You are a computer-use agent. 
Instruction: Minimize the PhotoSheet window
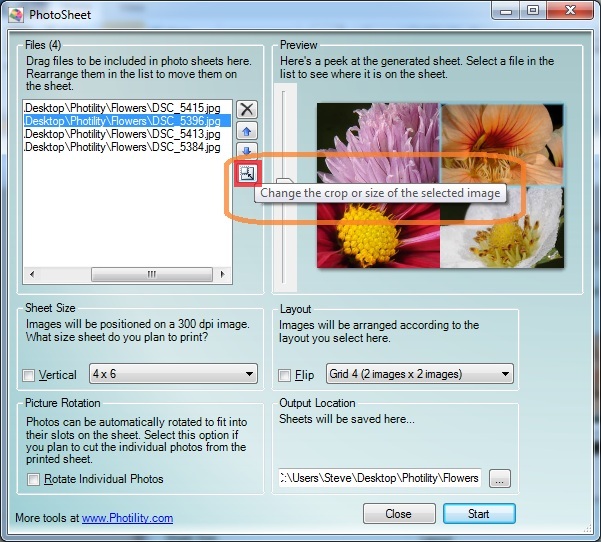pos(506,11)
